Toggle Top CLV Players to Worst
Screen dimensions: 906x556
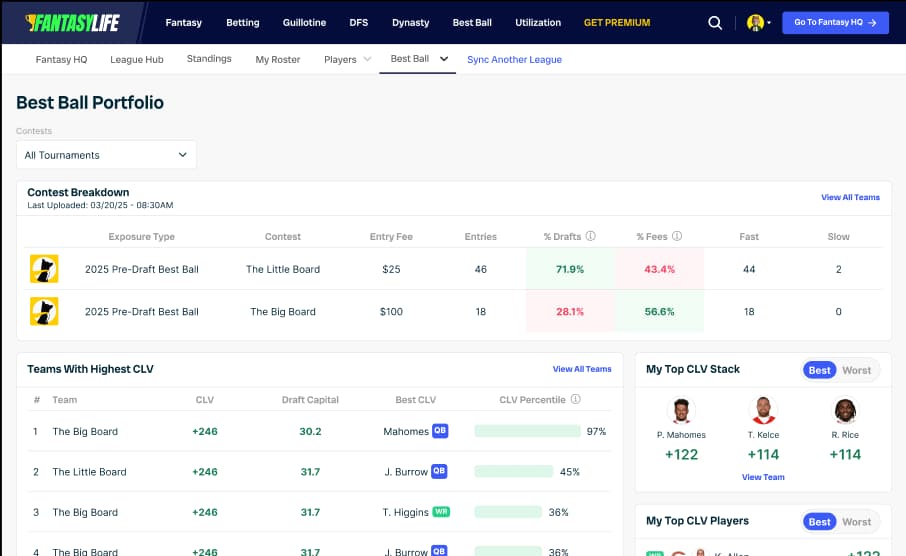856,522
